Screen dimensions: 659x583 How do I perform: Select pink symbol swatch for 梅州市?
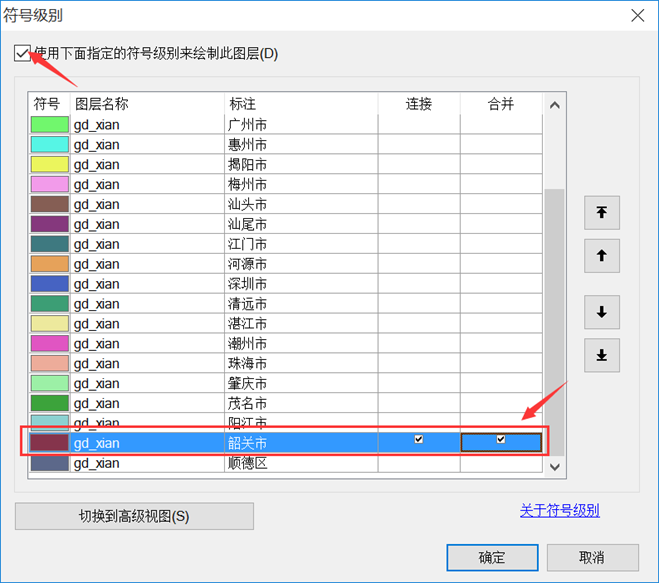50,184
